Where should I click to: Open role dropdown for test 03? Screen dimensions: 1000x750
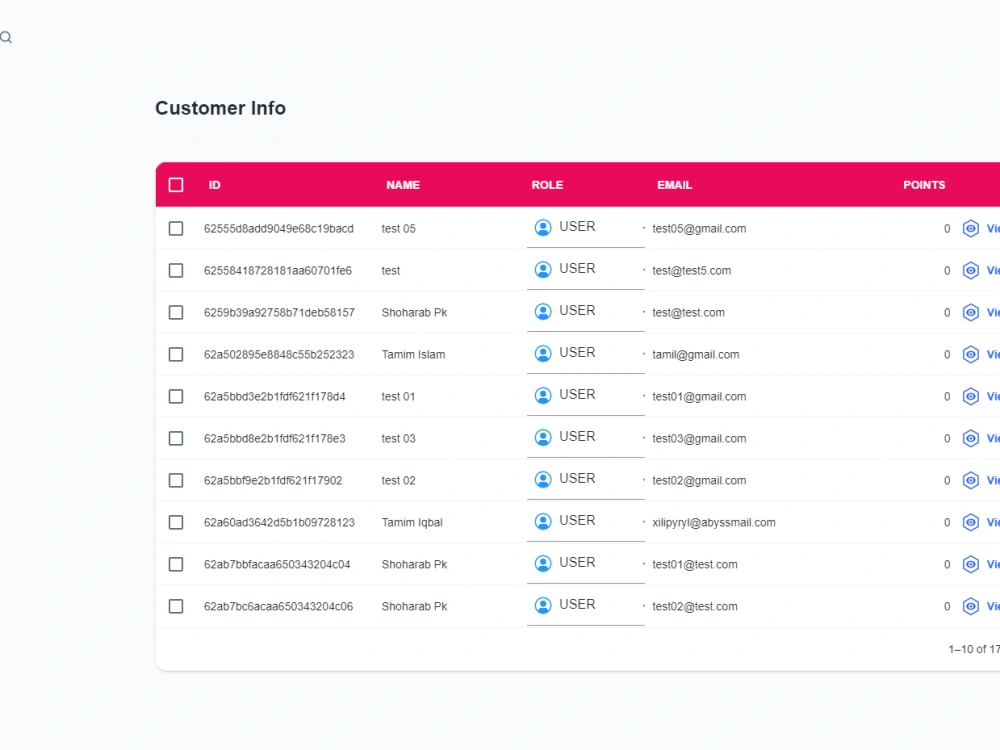pyautogui.click(x=585, y=438)
